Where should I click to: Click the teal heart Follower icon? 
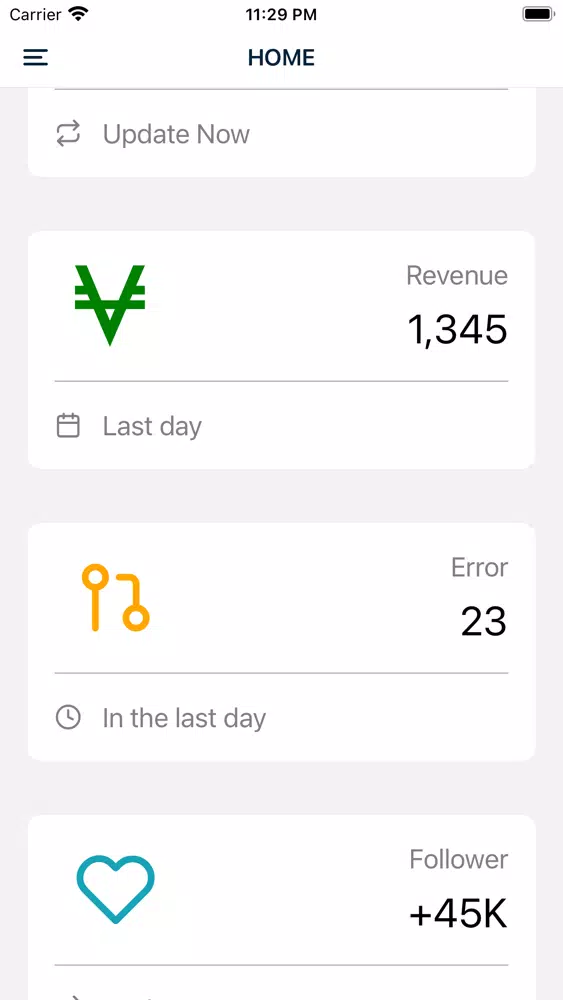click(x=115, y=889)
